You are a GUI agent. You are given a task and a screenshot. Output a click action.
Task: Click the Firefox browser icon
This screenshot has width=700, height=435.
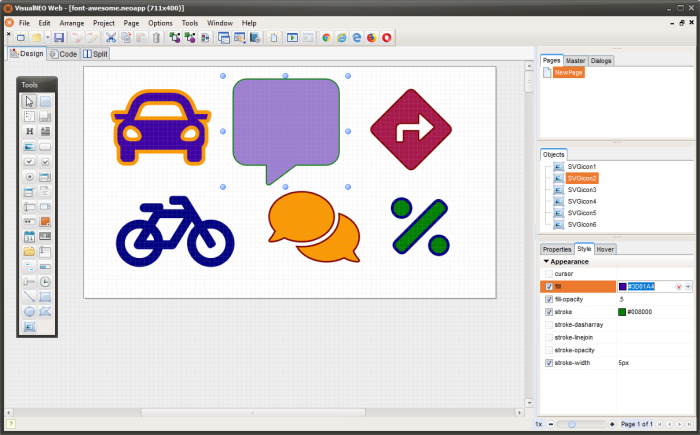[372, 37]
